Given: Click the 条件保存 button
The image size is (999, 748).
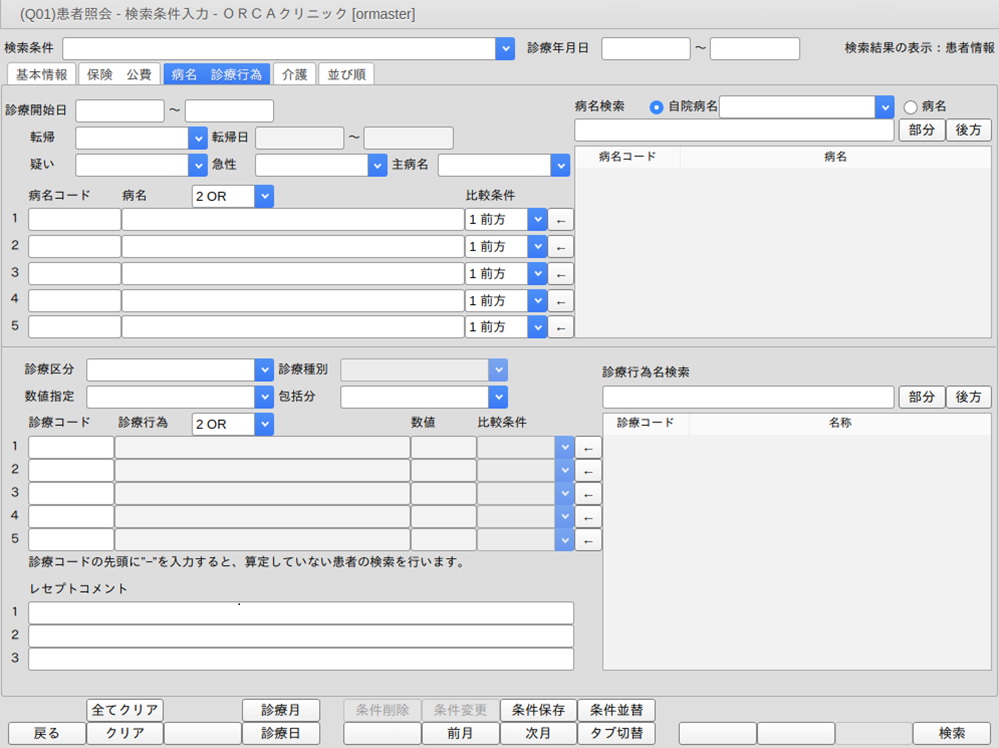Looking at the screenshot, I should 538,710.
